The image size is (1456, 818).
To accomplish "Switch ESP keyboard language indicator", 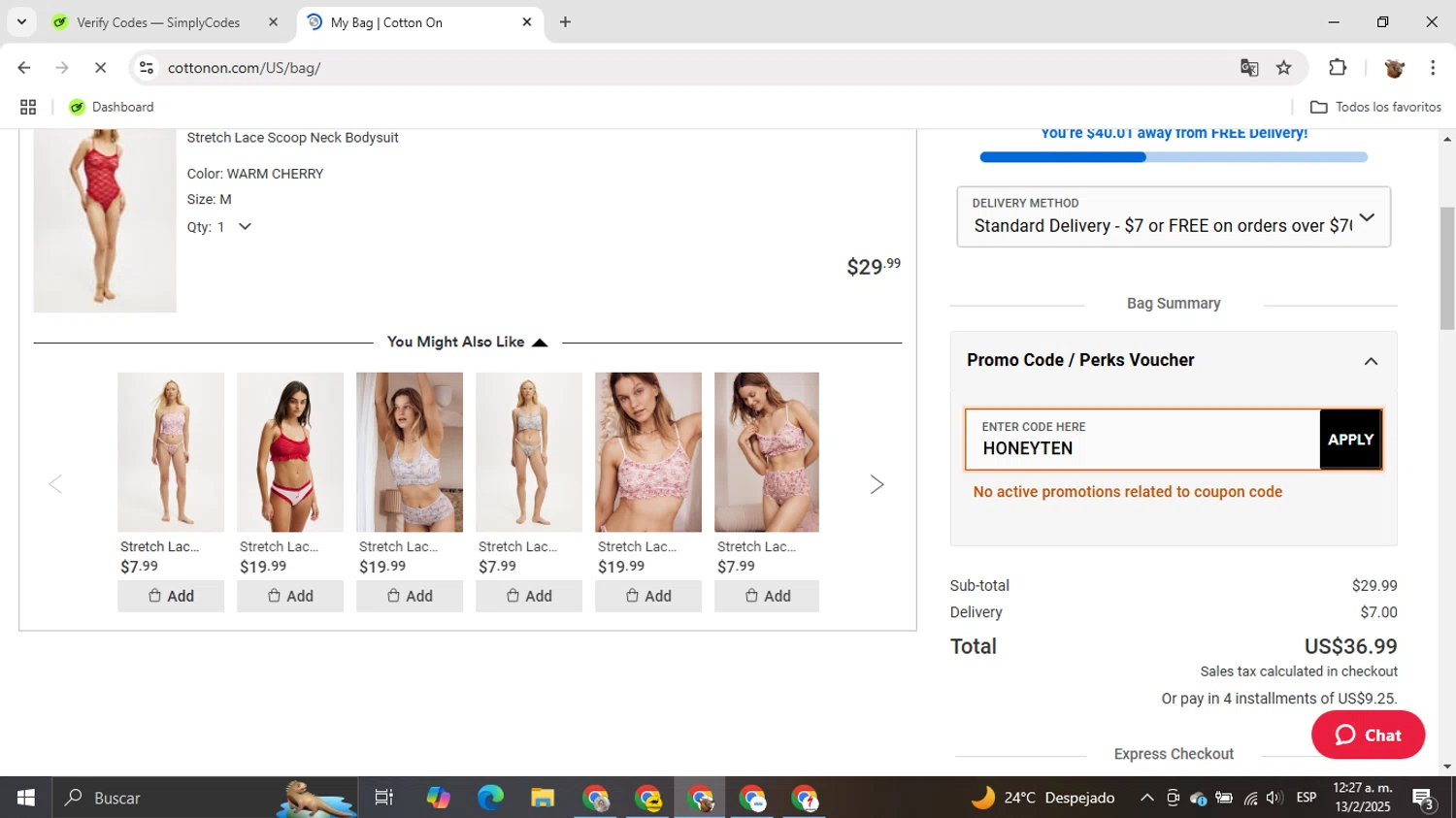I will [x=1307, y=798].
